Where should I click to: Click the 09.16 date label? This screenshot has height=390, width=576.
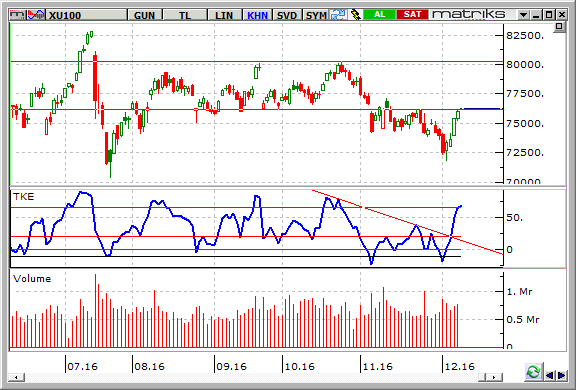coord(231,366)
